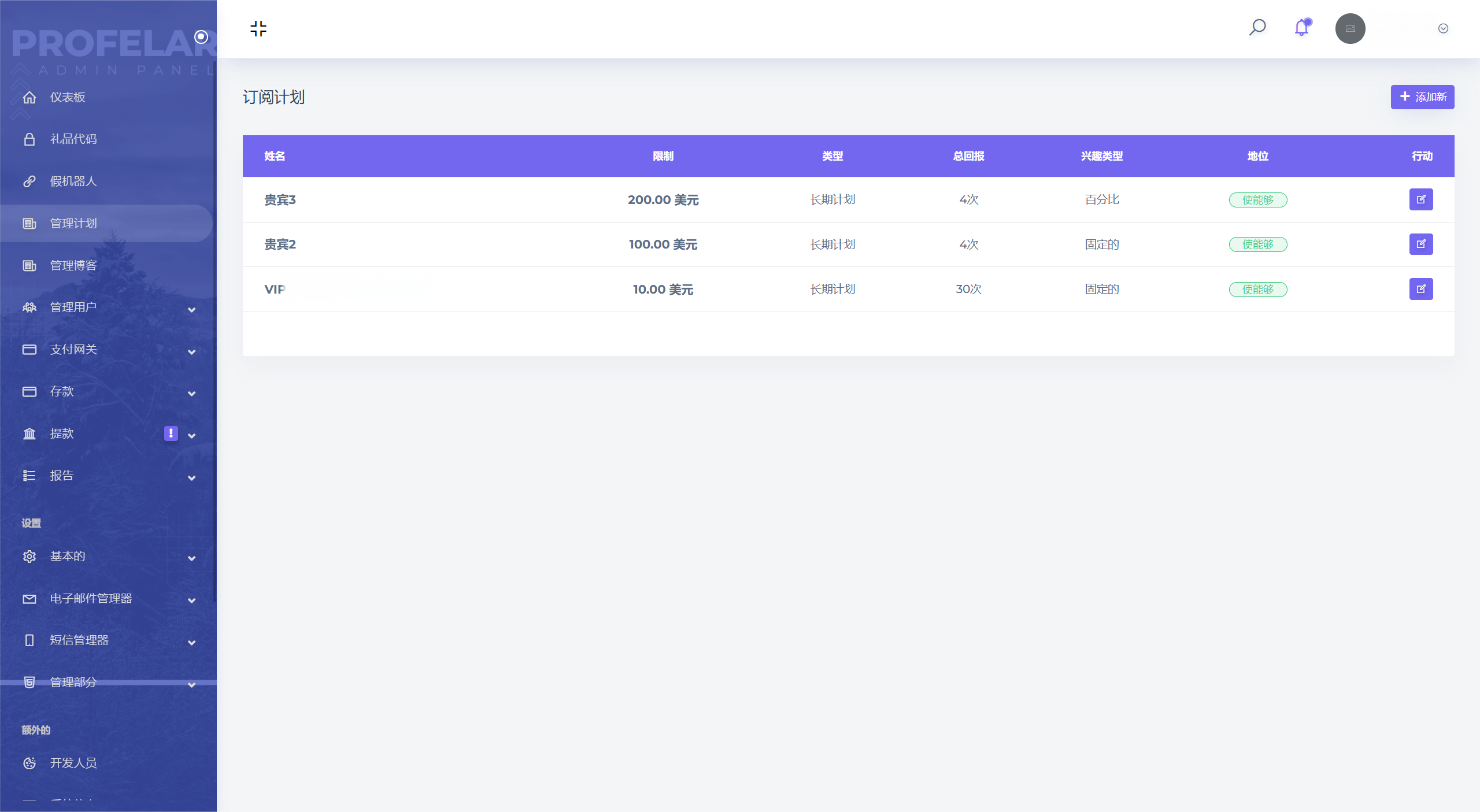Open 假机器人 sidebar link
1480x812 pixels.
pos(73,181)
